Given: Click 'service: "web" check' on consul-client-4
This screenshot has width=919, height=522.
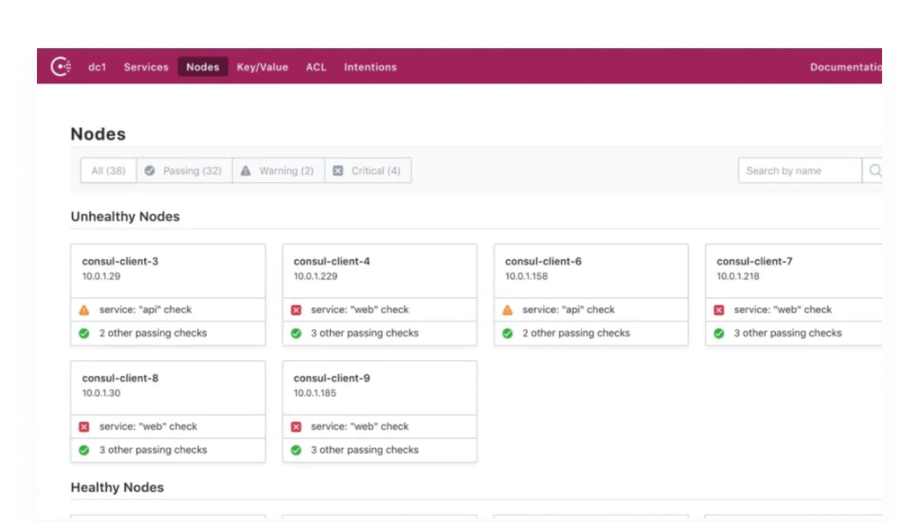Looking at the screenshot, I should tap(360, 309).
